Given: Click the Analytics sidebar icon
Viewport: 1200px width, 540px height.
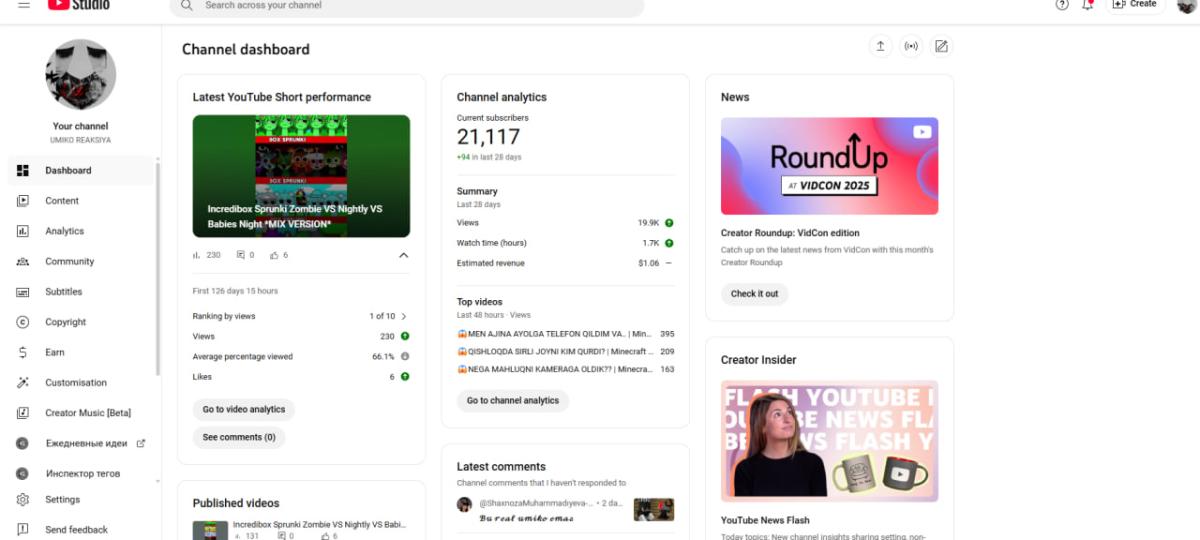Looking at the screenshot, I should 23,231.
